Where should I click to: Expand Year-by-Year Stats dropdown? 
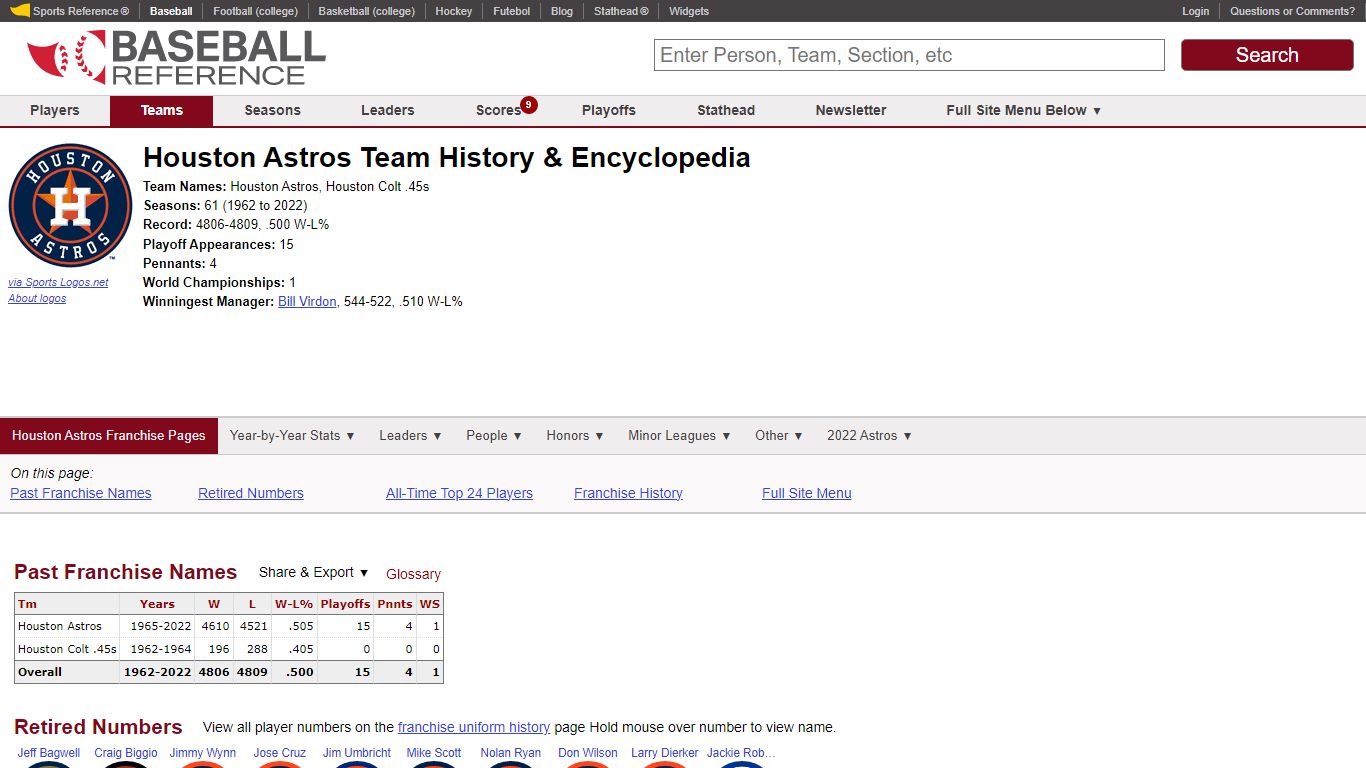coord(292,435)
